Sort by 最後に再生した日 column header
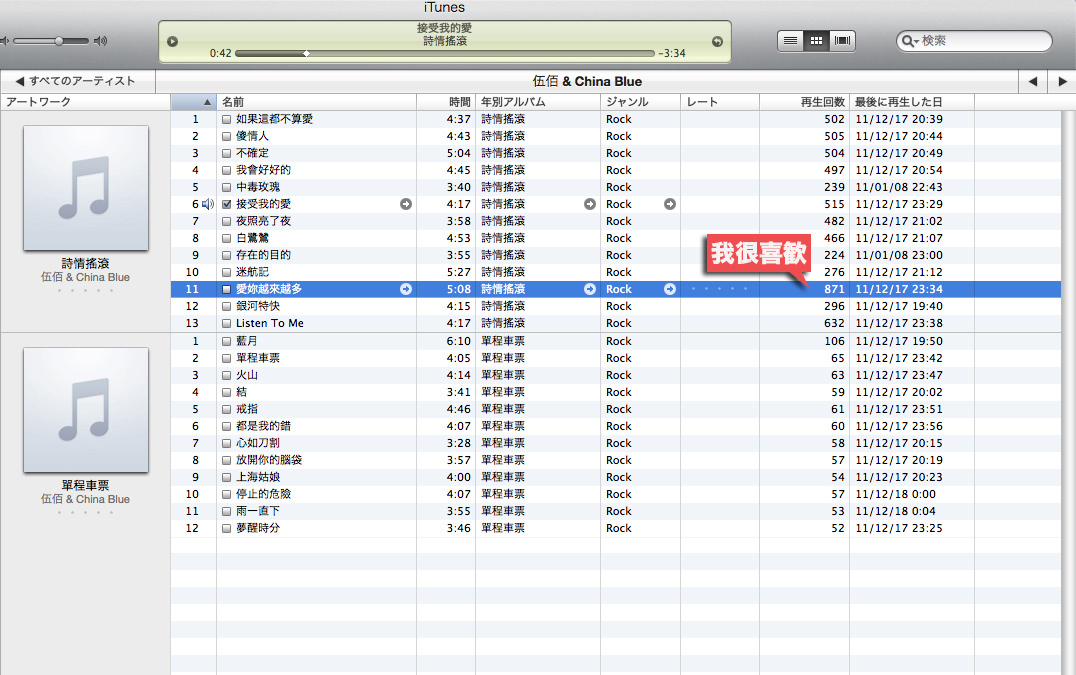The width and height of the screenshot is (1076, 675). [x=912, y=102]
